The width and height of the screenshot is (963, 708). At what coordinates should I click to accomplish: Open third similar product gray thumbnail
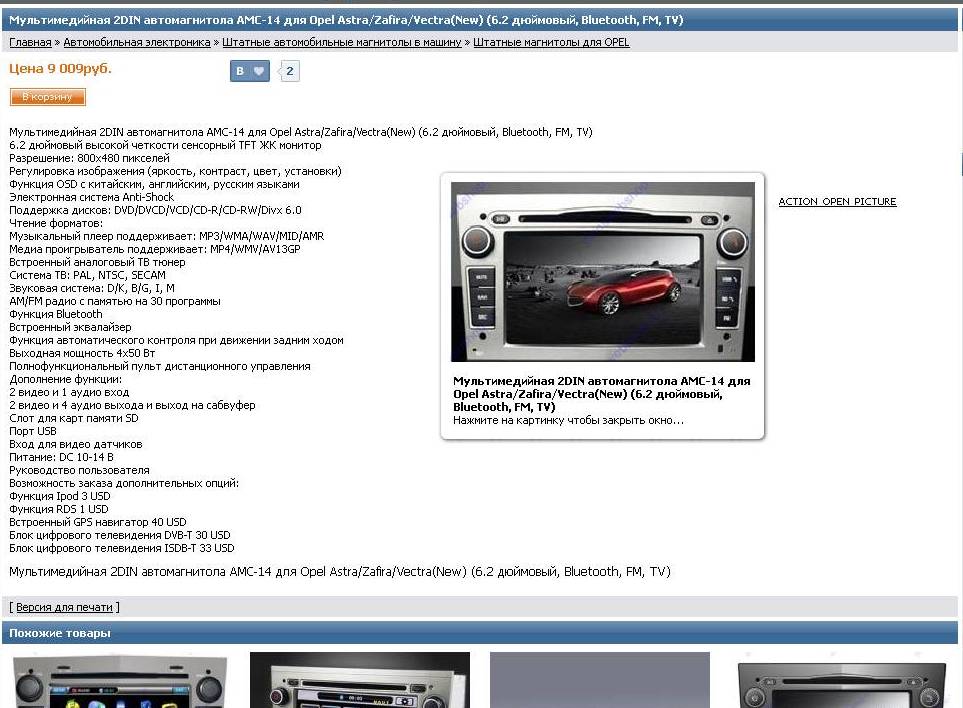[x=599, y=681]
